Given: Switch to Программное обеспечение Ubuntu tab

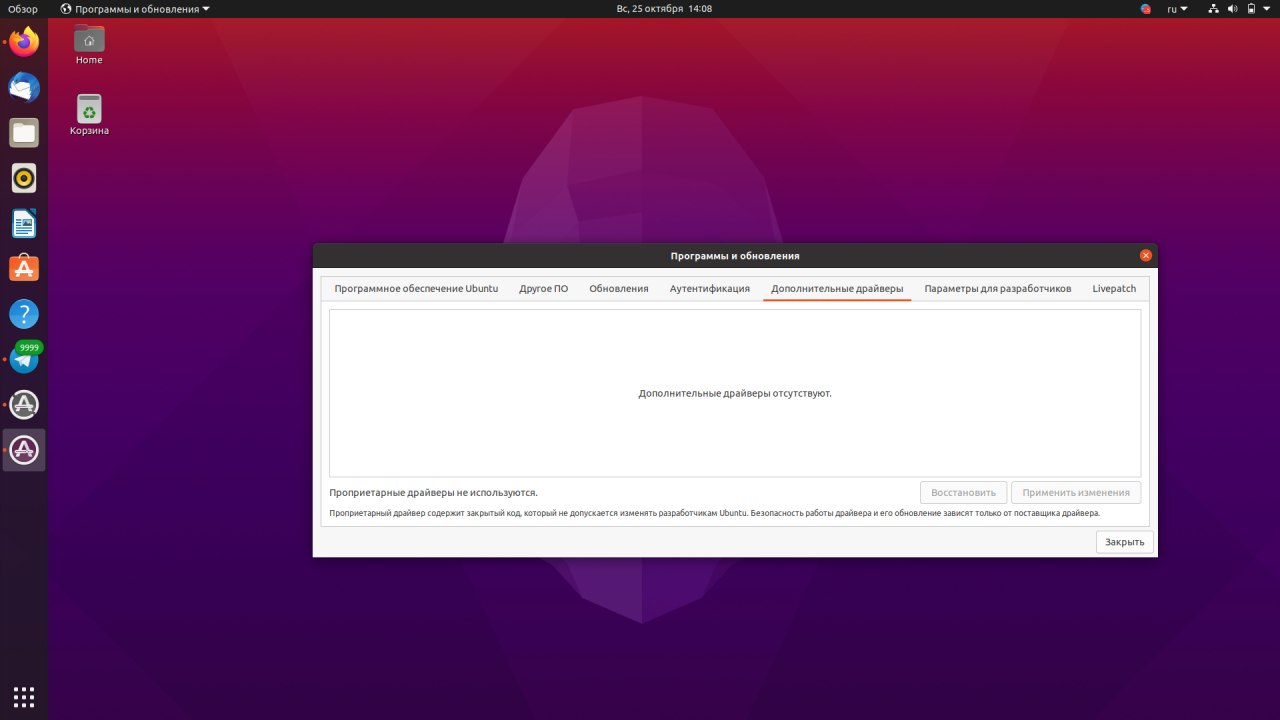Looking at the screenshot, I should [416, 289].
